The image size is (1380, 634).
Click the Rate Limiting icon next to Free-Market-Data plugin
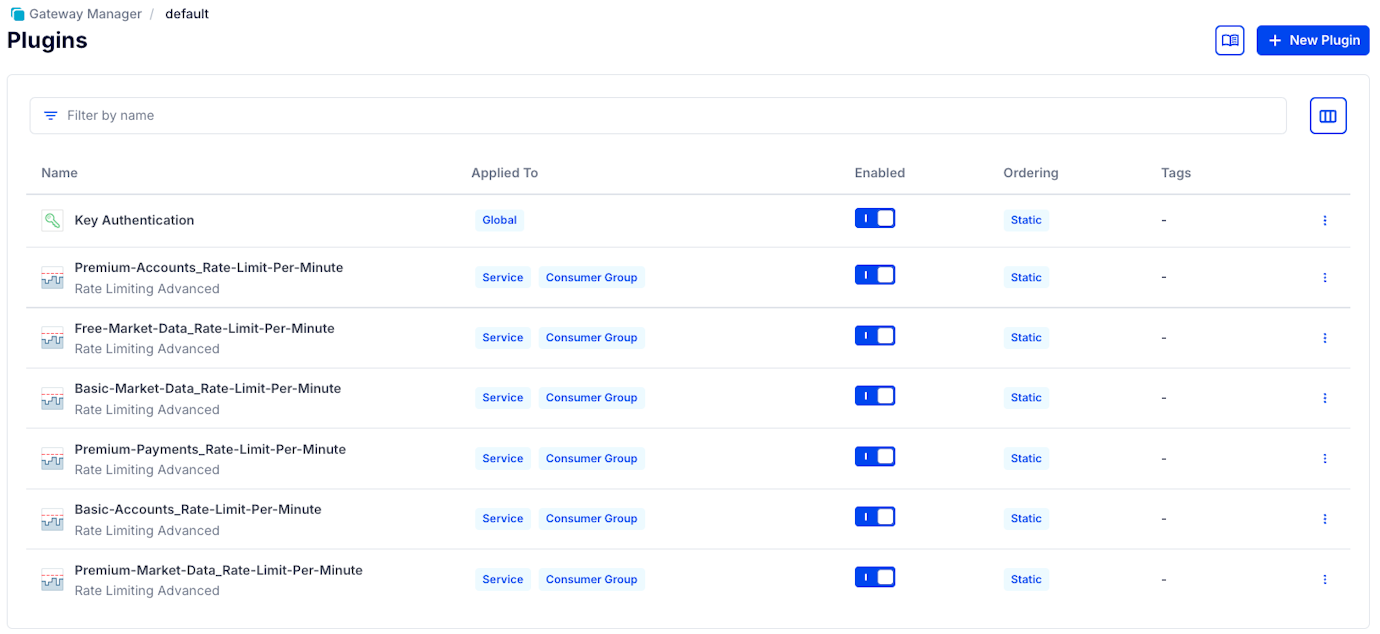pyautogui.click(x=52, y=337)
